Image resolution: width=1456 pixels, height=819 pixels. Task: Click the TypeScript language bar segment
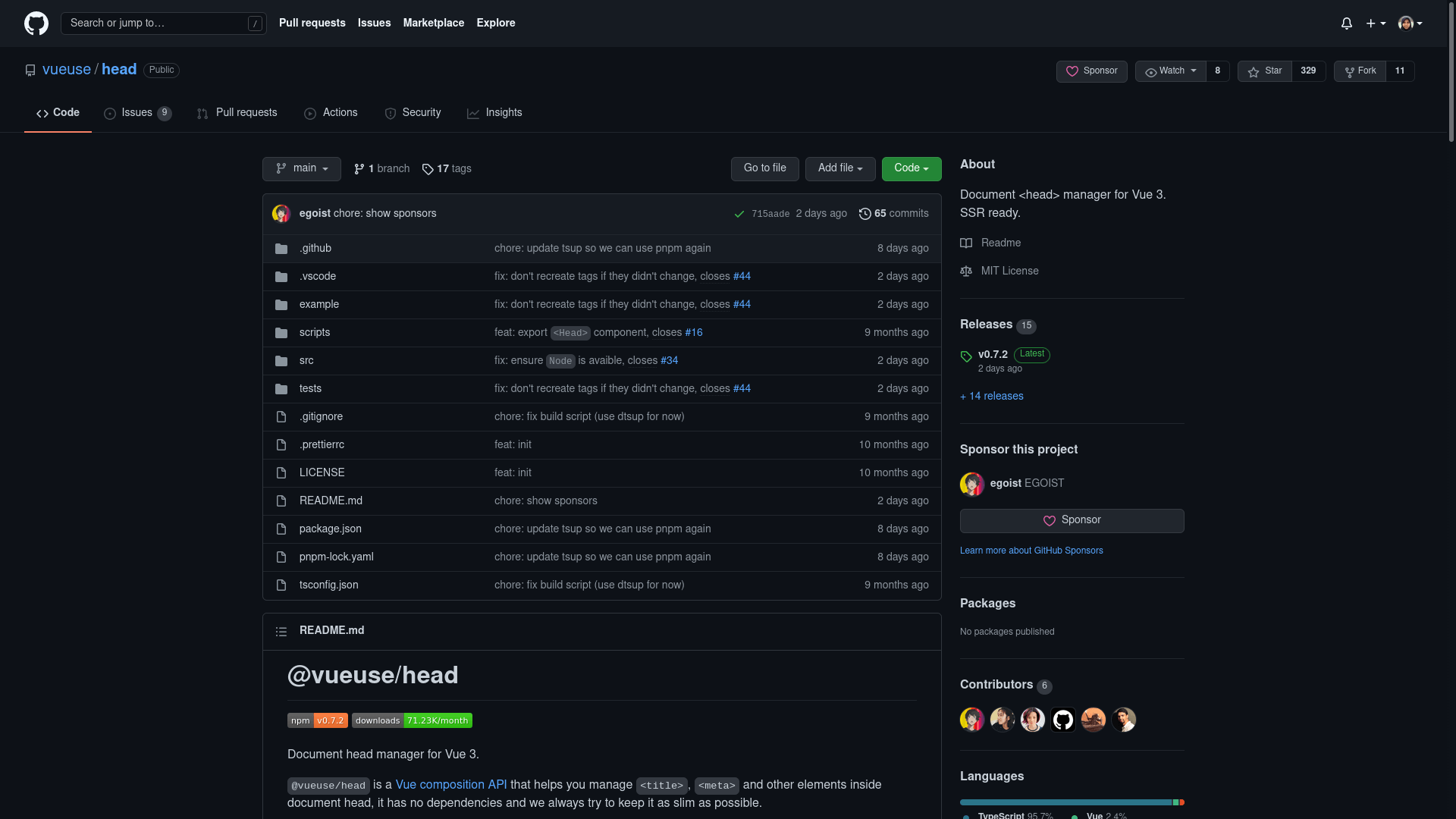pos(1065,802)
